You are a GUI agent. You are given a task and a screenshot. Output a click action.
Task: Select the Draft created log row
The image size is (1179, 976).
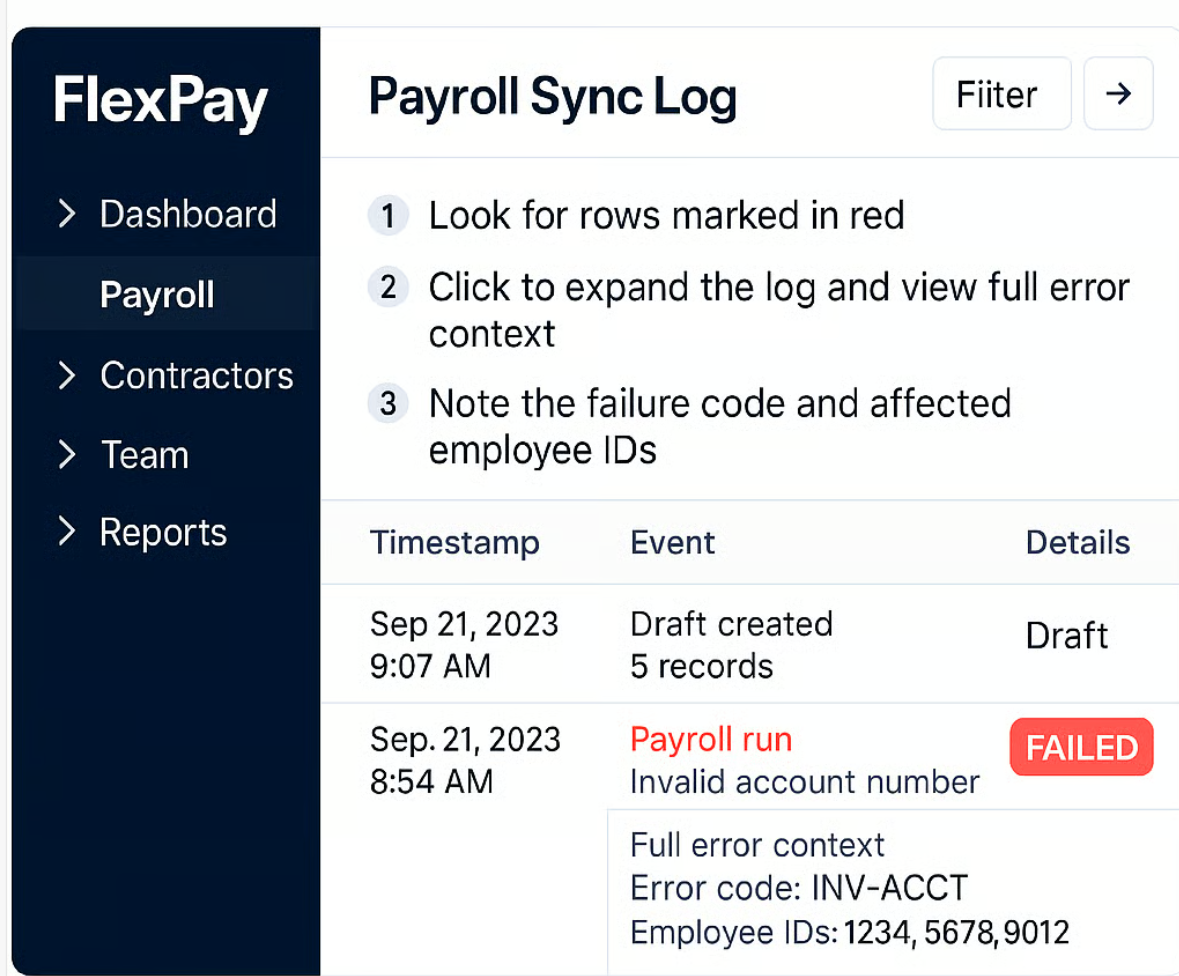tap(731, 644)
